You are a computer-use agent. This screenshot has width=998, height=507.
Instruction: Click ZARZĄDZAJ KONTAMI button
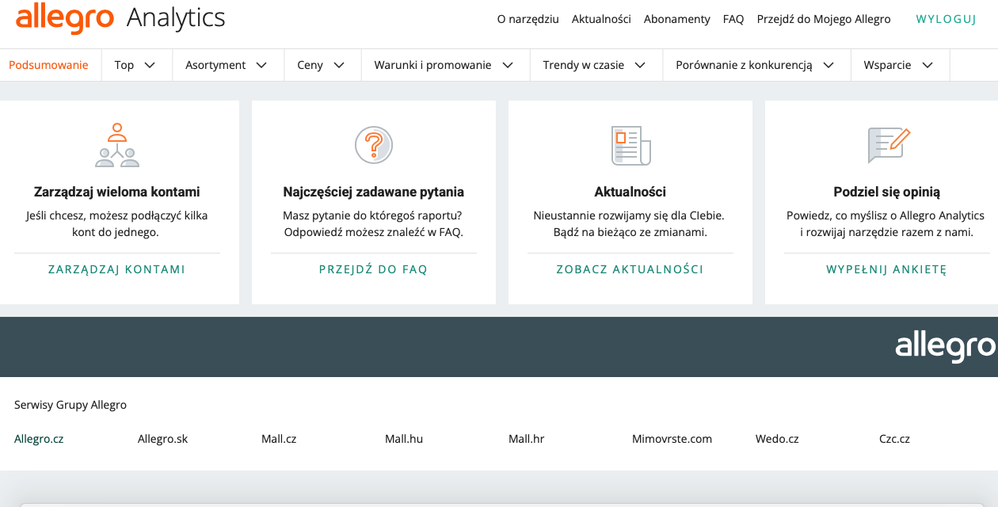[x=117, y=269]
